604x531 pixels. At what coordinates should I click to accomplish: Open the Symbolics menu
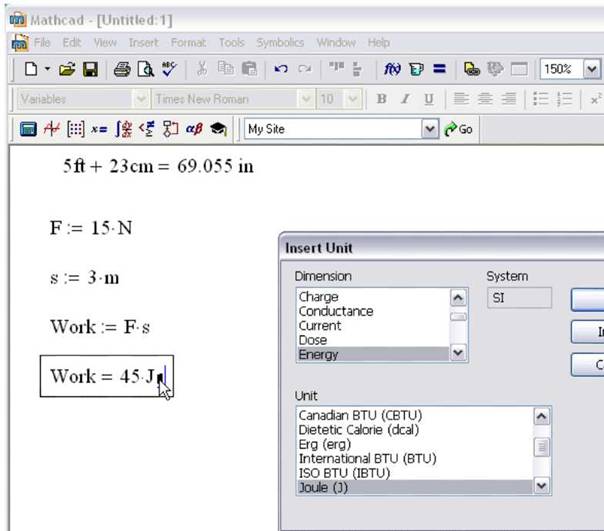pyautogui.click(x=282, y=43)
